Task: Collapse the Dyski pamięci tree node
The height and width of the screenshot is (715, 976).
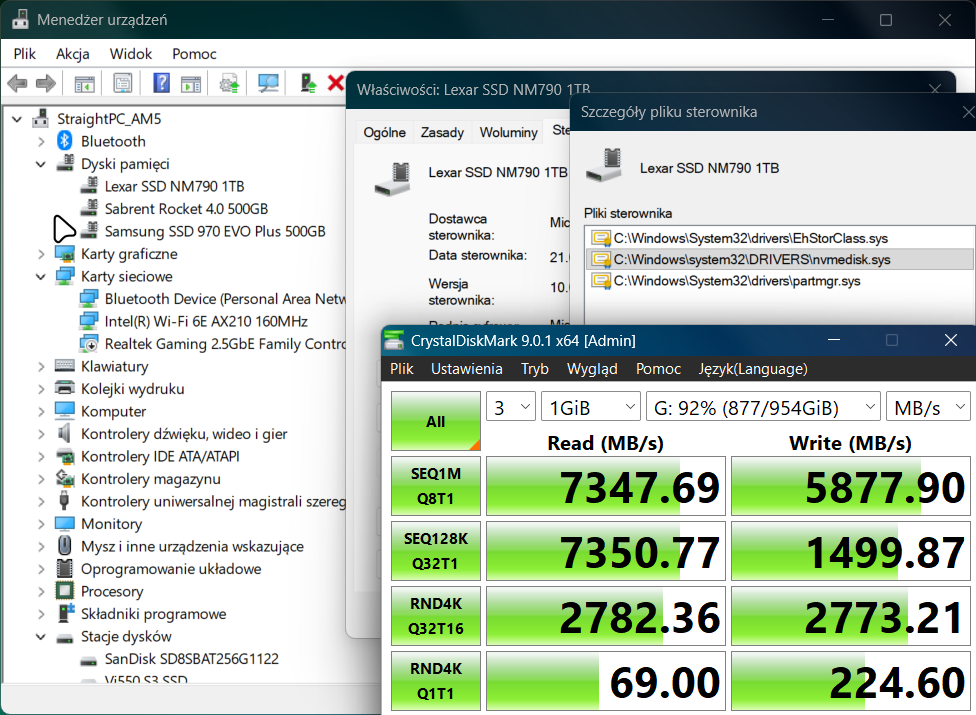Action: click(41, 164)
